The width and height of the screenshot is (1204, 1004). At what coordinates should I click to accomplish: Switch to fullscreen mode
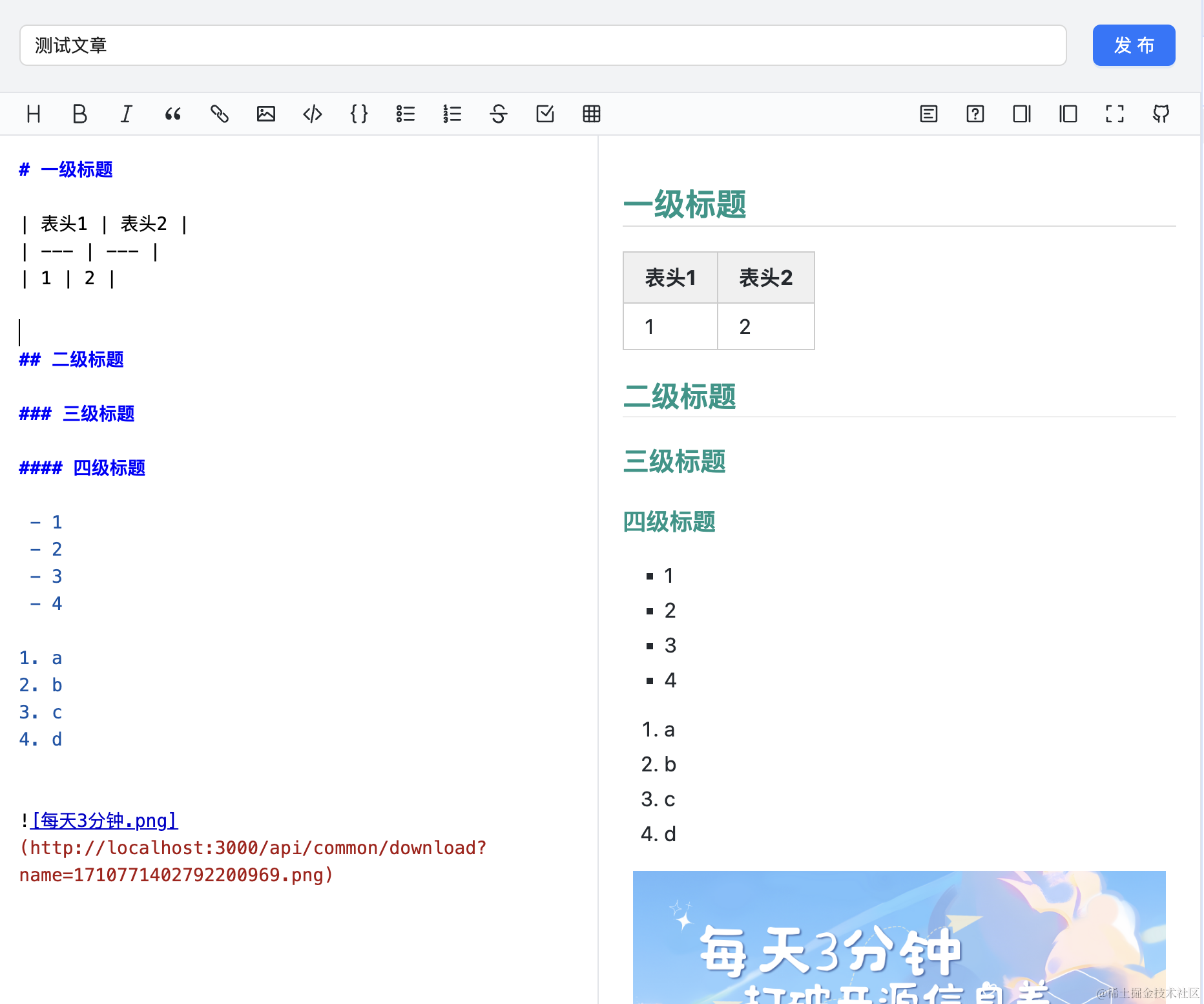pyautogui.click(x=1115, y=114)
